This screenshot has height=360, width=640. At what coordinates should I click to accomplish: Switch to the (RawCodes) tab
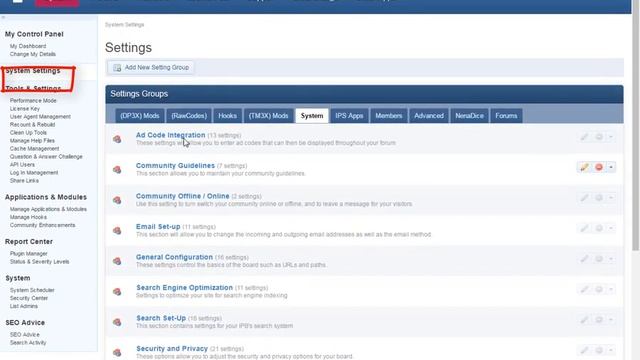click(189, 116)
